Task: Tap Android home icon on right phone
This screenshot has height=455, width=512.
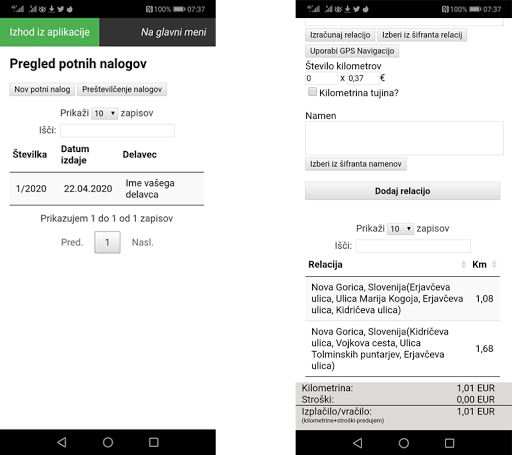Action: pyautogui.click(x=404, y=443)
